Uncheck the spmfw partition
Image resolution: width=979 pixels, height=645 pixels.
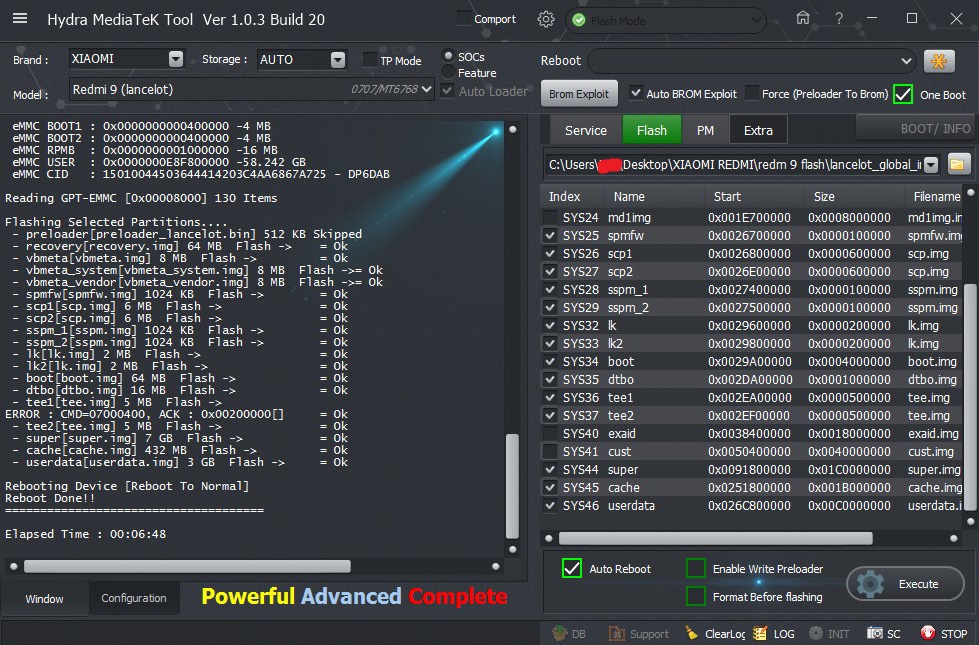(550, 235)
